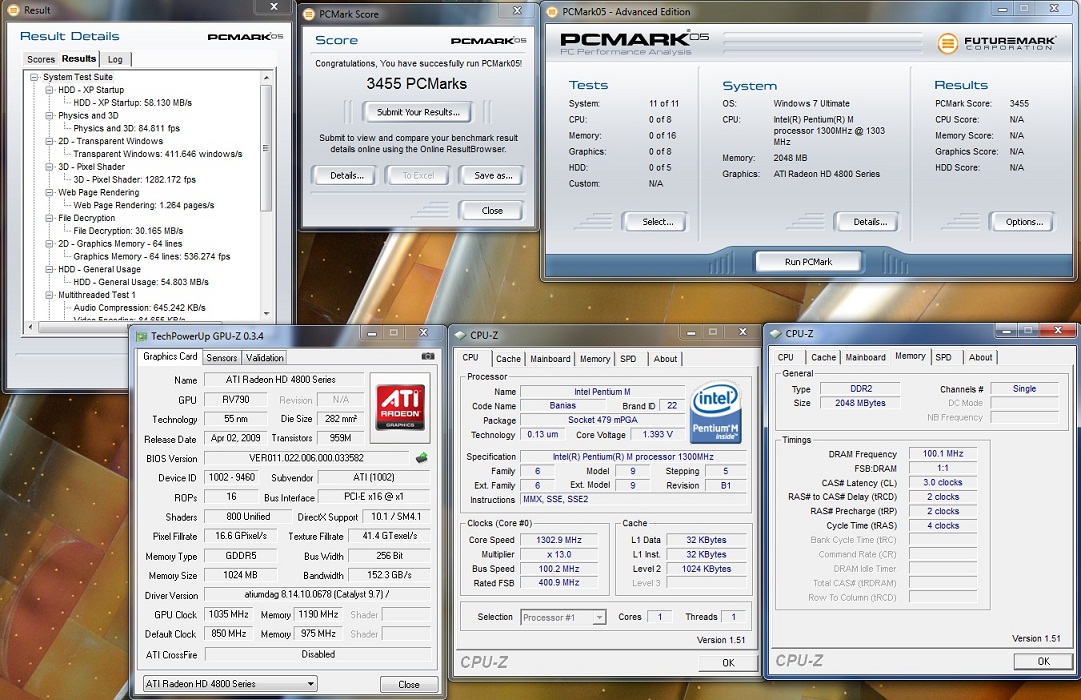Collapse the Web Page Rendering node
Image resolution: width=1081 pixels, height=700 pixels.
pos(49,192)
